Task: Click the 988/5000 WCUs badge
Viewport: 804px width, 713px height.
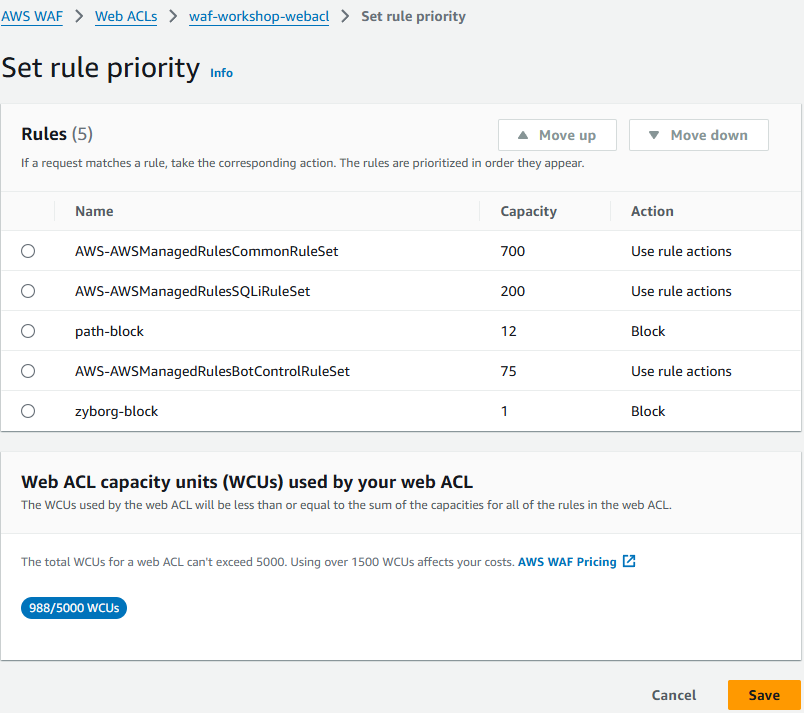Action: point(74,608)
